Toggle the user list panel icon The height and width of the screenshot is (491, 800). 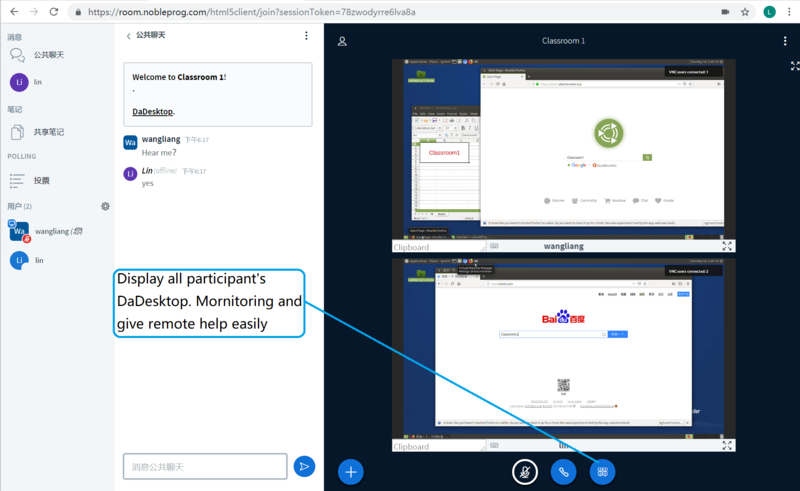[x=342, y=41]
